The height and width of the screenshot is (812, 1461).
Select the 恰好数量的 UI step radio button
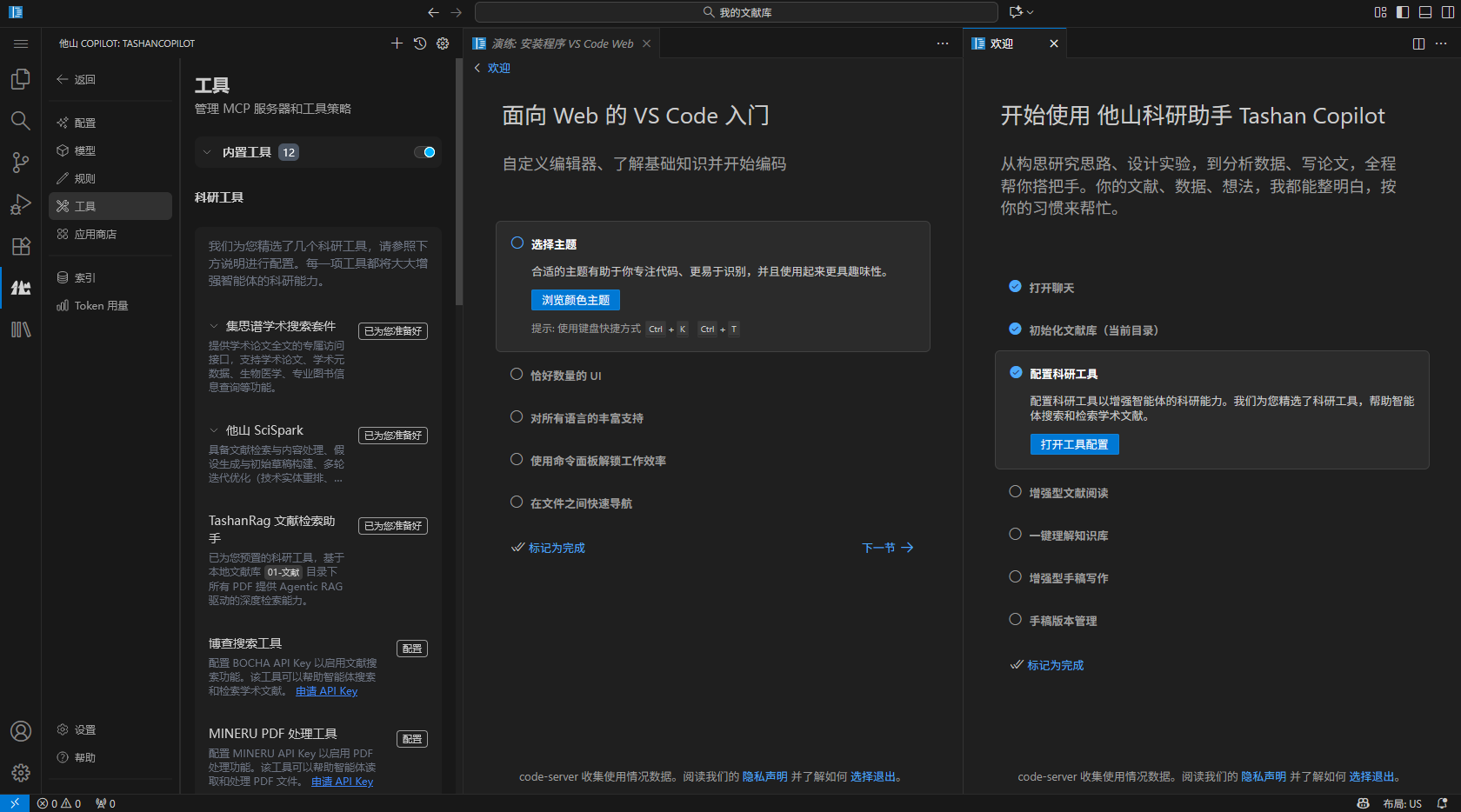[517, 375]
